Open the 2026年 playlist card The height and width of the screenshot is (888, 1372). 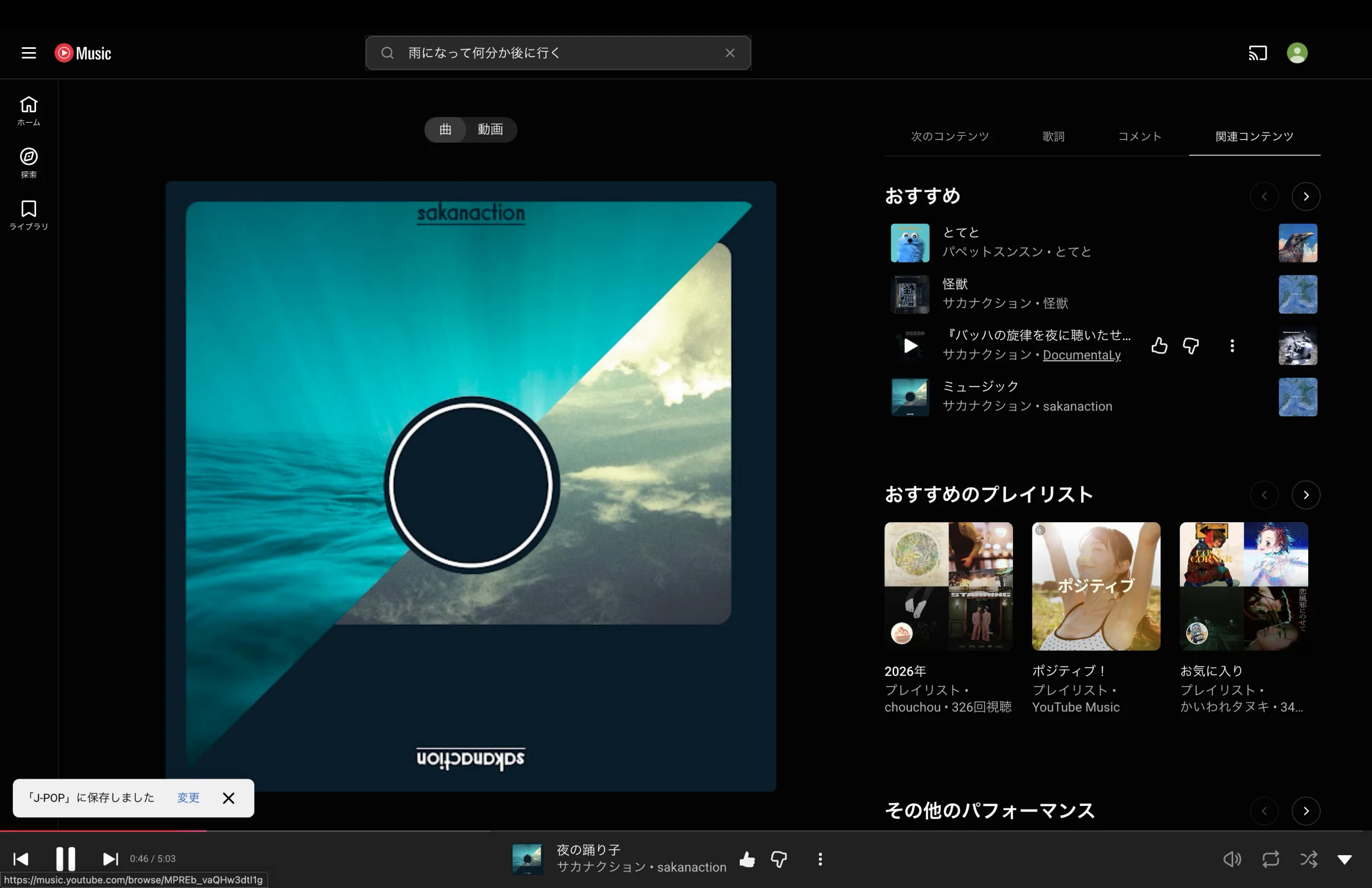[949, 587]
